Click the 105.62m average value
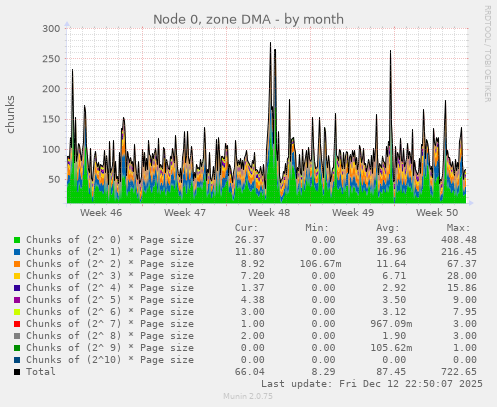Screen dimensions: 497x407 pyautogui.click(x=391, y=348)
